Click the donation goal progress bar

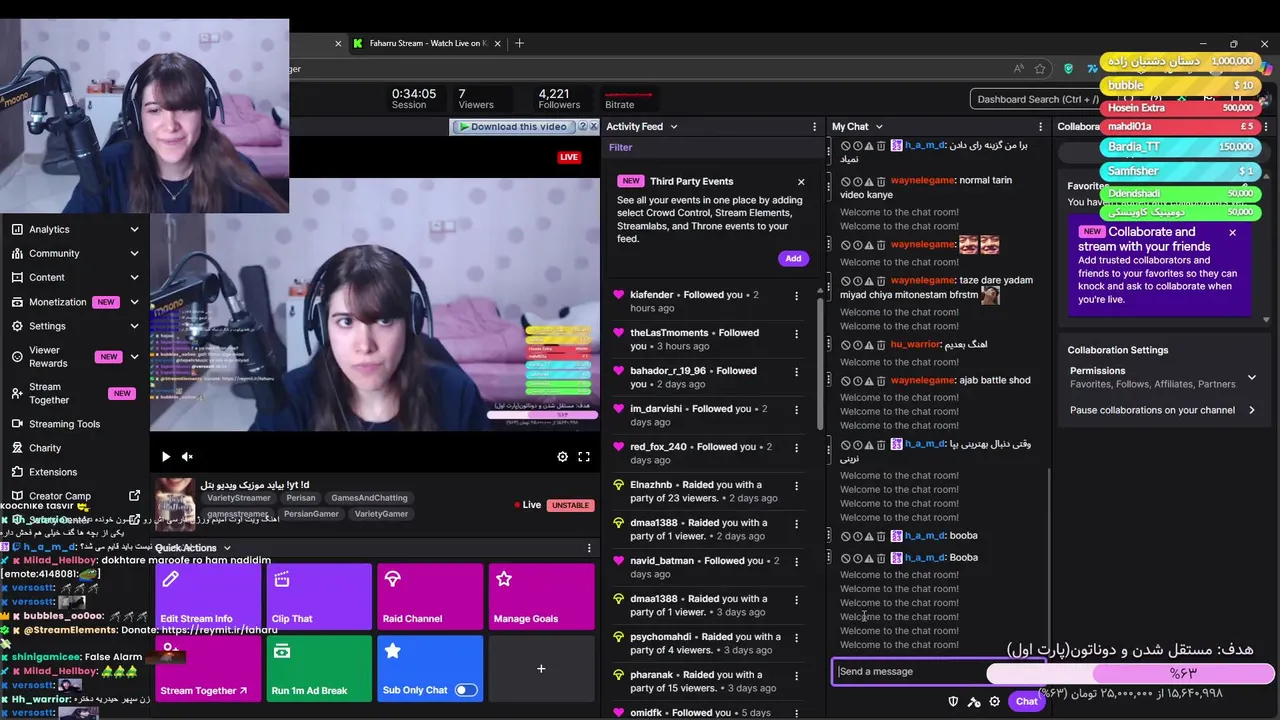pyautogui.click(x=1130, y=673)
